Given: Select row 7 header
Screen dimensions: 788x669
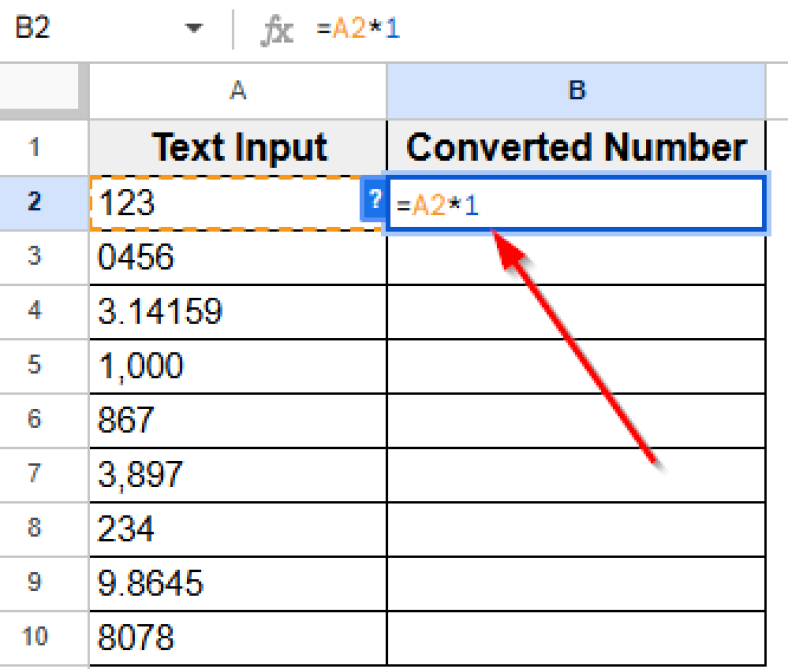Looking at the screenshot, I should [x=34, y=473].
